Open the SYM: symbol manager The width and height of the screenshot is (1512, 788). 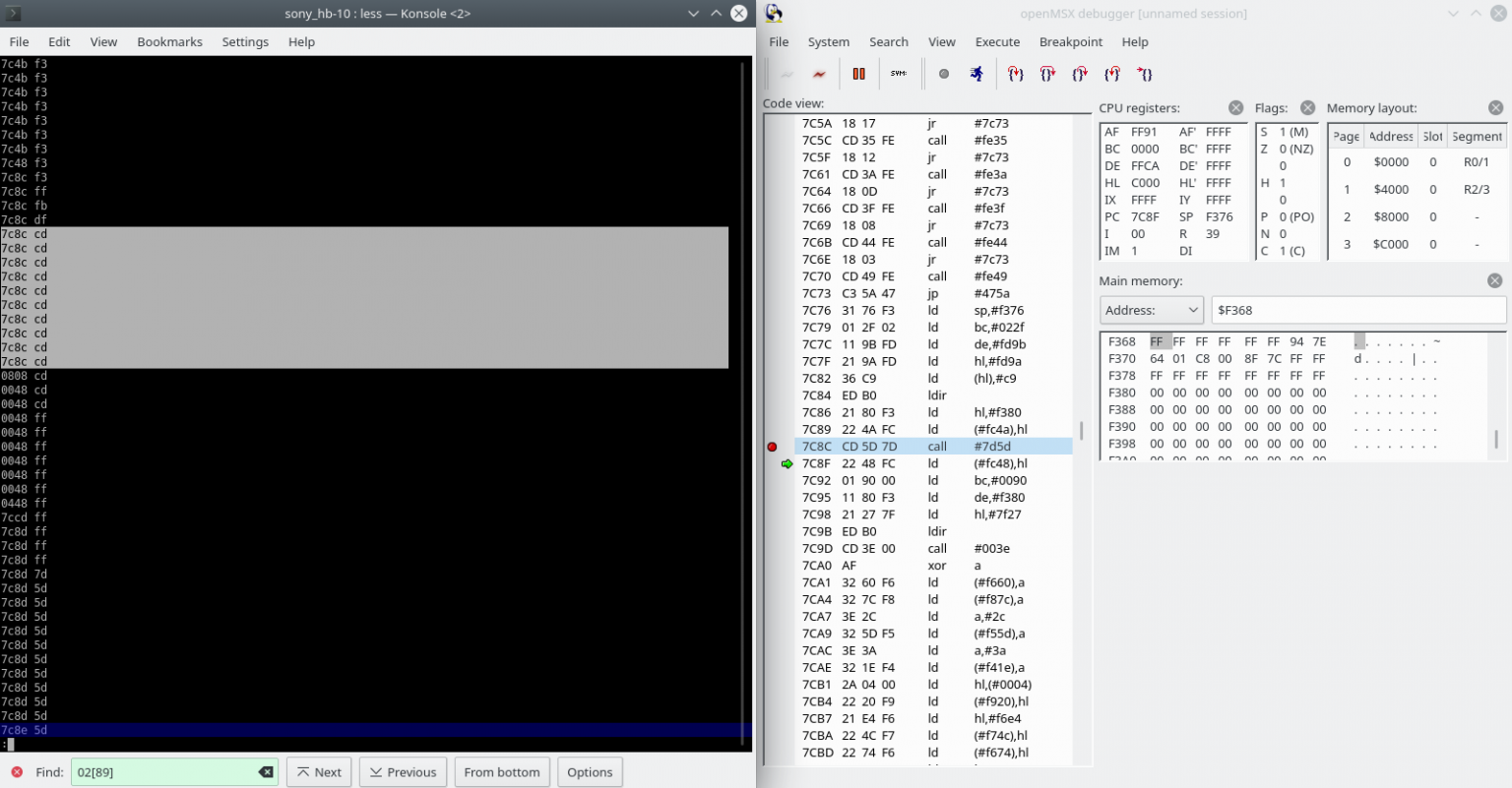898,73
